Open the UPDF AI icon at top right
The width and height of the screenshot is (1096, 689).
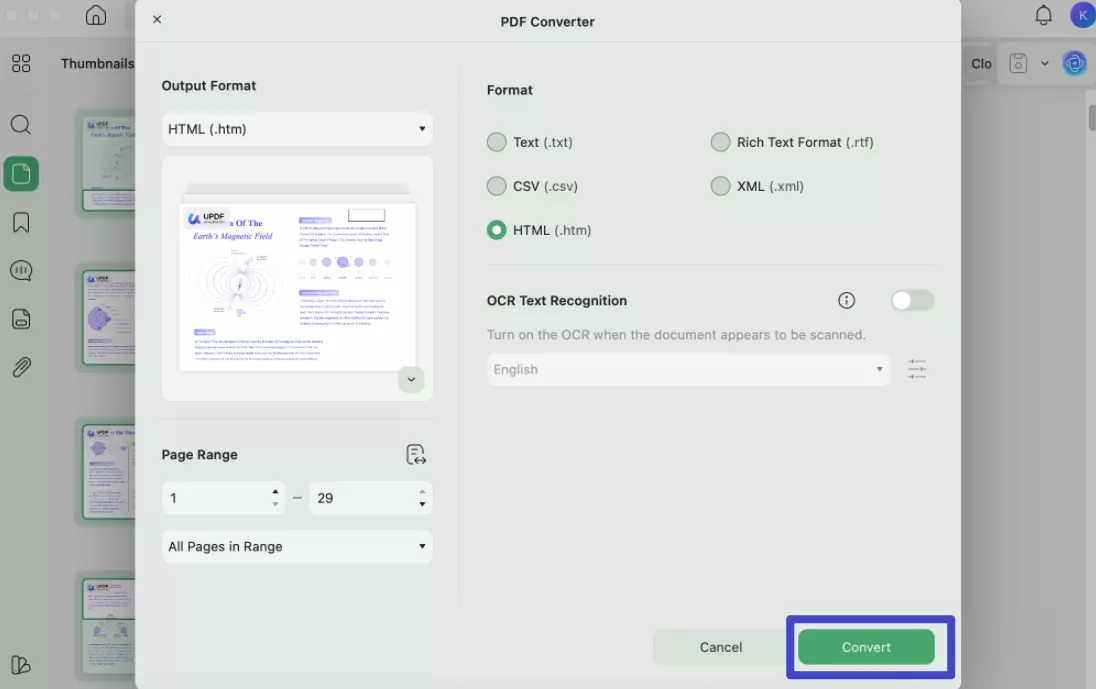pos(1075,63)
